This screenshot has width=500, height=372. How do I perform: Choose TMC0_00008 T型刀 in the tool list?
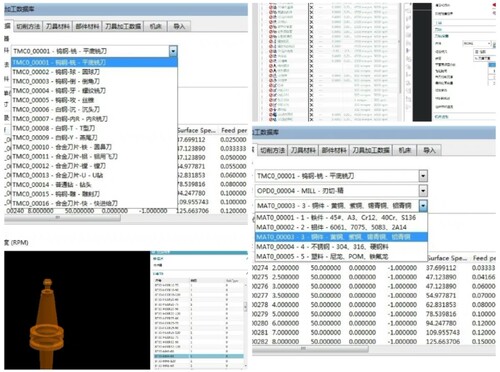(94, 128)
